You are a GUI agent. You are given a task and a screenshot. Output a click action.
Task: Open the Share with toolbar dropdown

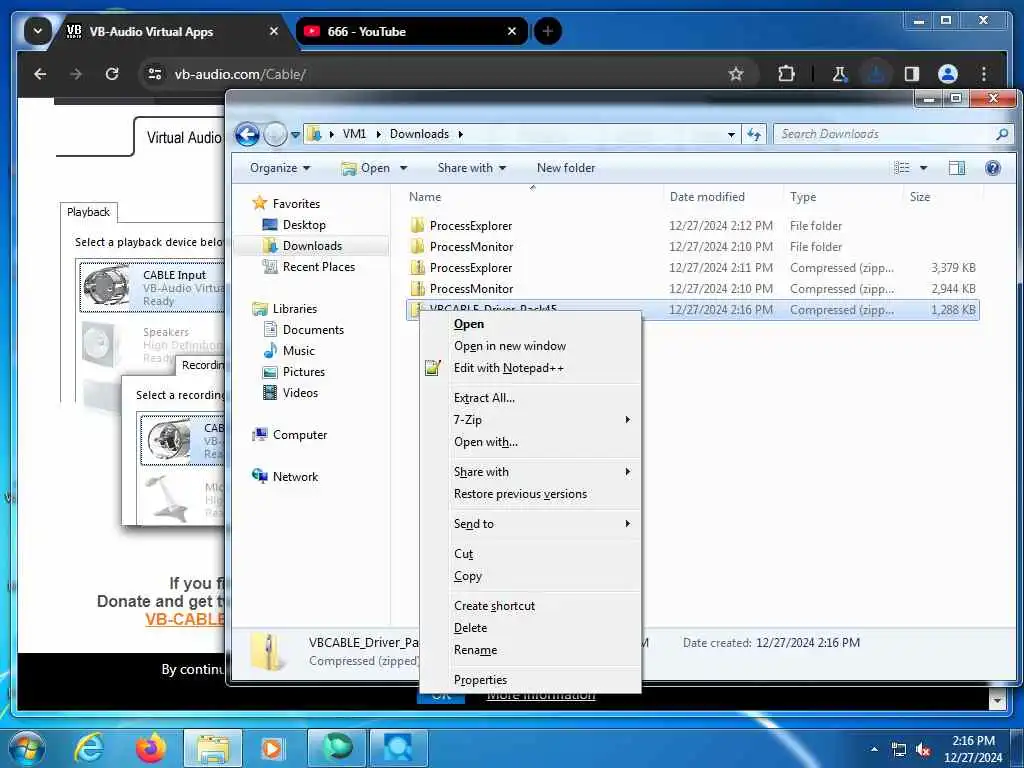[x=472, y=168]
